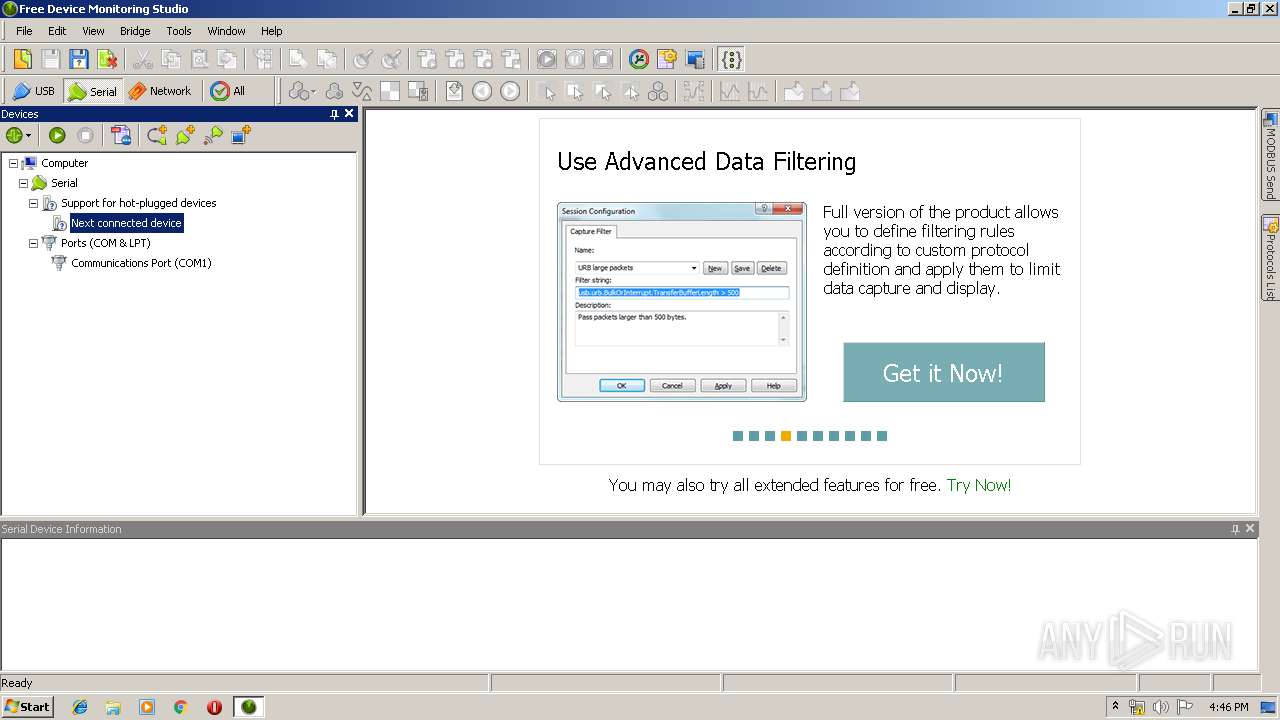Screen dimensions: 1280x720
Task: Launch Internet Explorer from taskbar
Action: pos(80,707)
